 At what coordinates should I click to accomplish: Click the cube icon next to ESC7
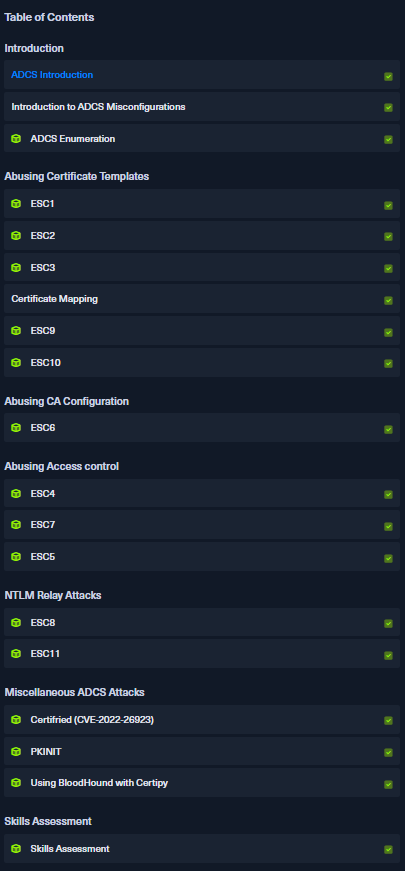[16, 524]
